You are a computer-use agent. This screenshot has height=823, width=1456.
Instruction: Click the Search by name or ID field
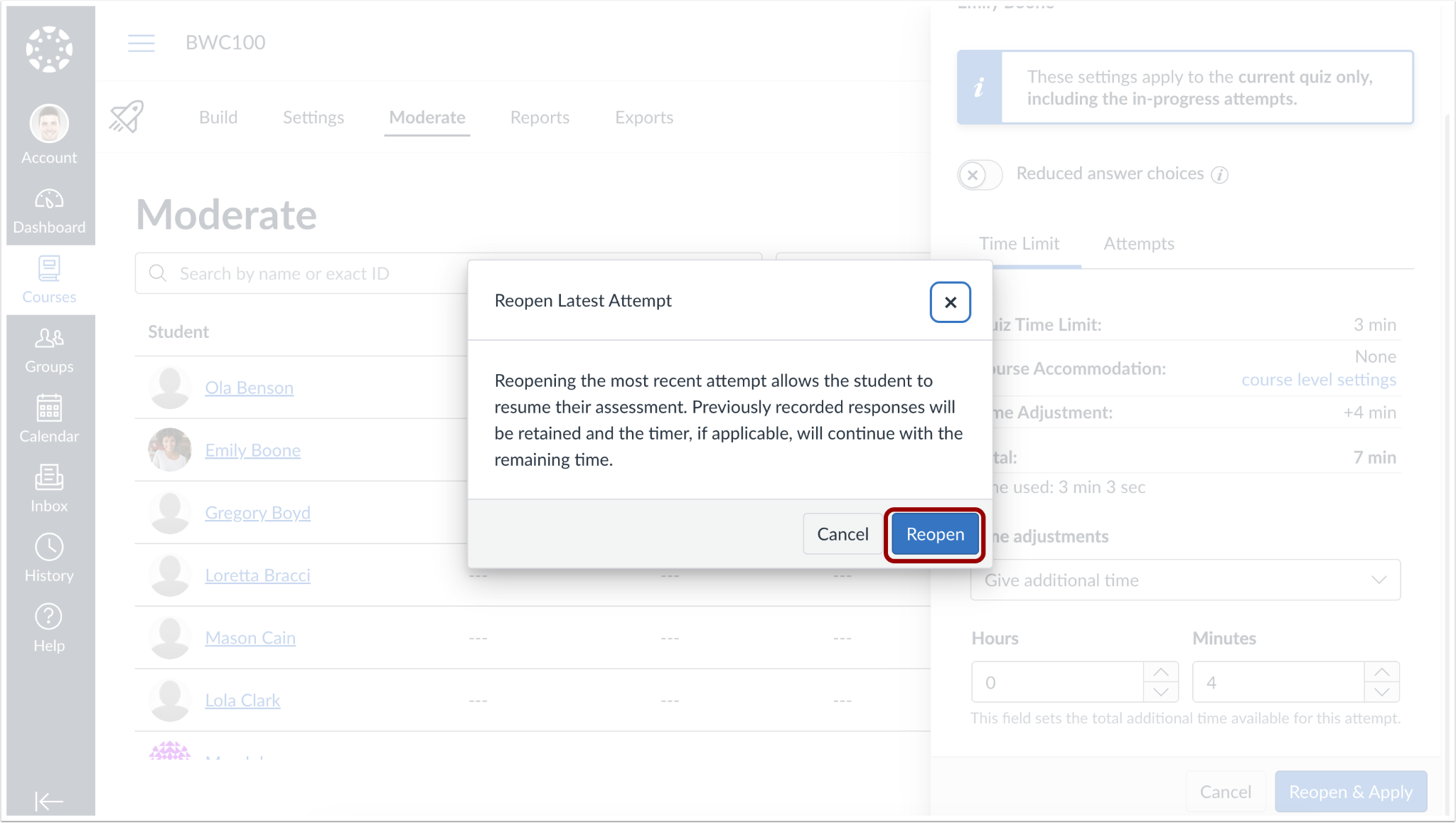(448, 273)
